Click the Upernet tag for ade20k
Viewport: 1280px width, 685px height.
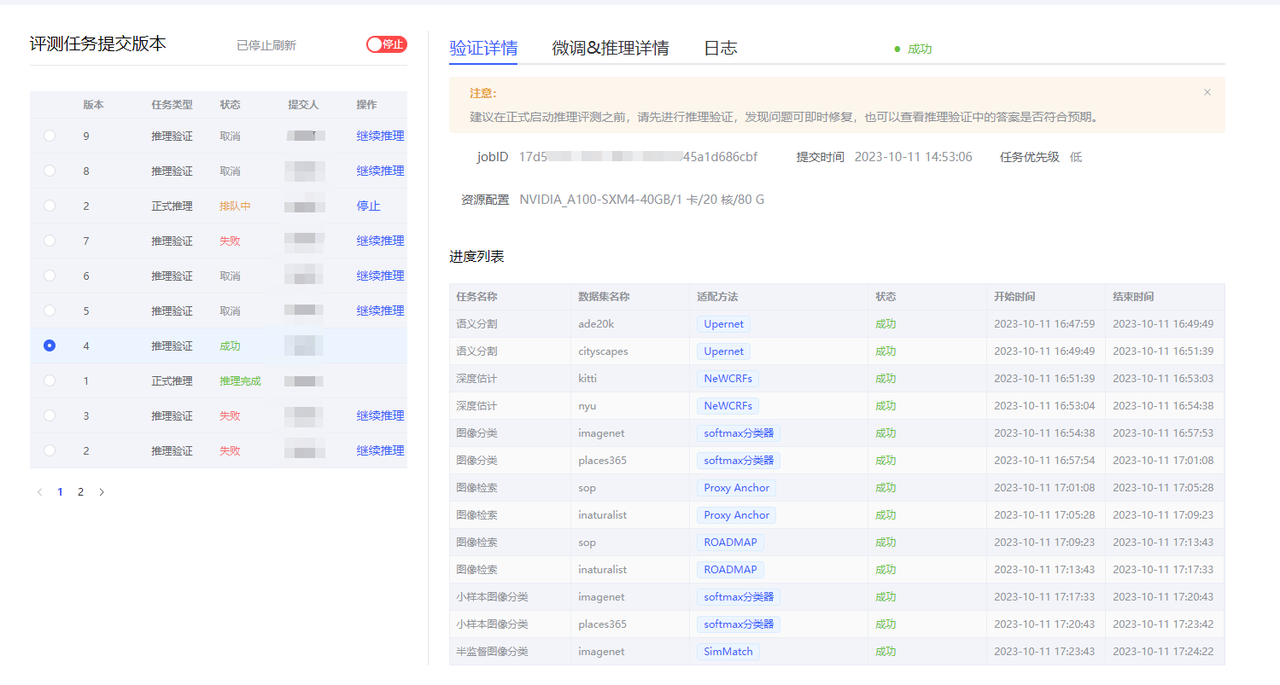pos(723,324)
